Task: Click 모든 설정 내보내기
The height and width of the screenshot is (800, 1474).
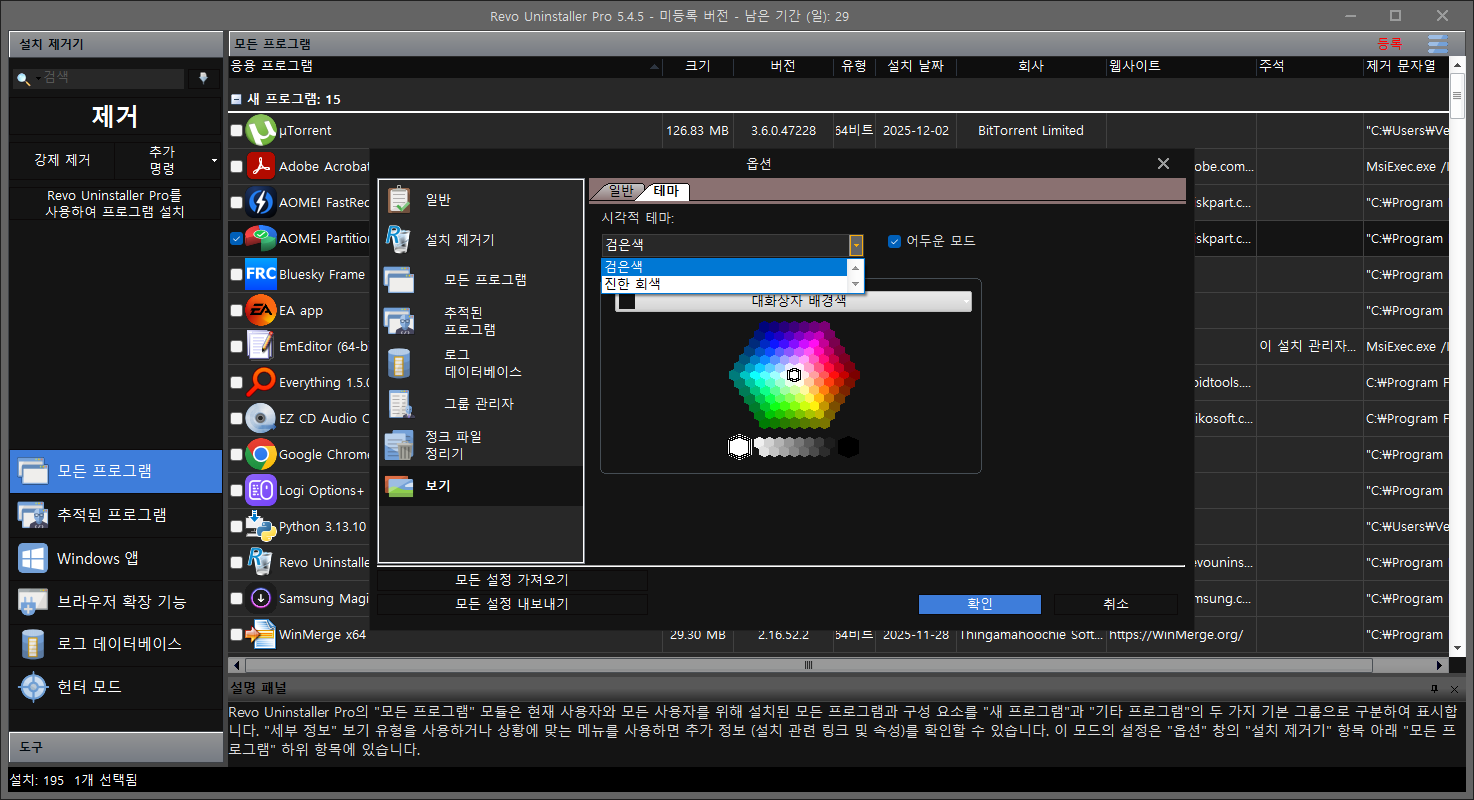Action: point(512,604)
